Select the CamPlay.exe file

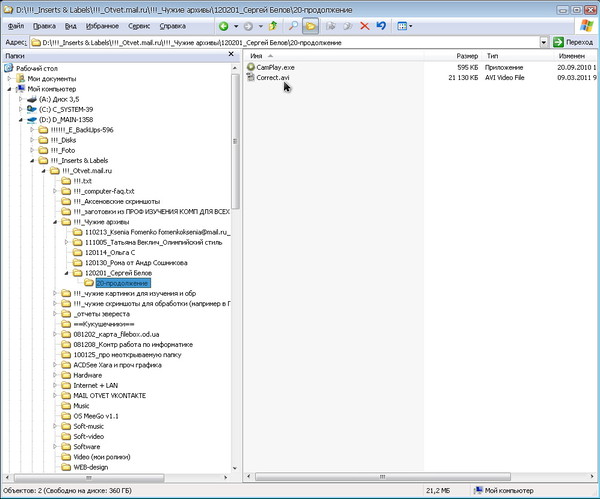click(275, 67)
